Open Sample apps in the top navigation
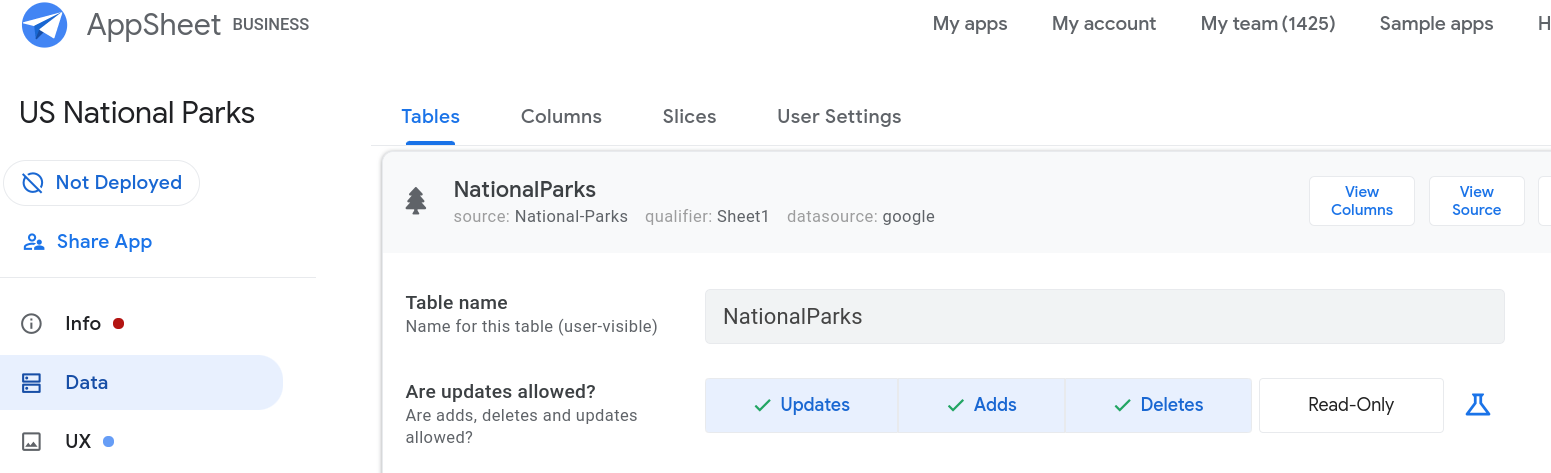 point(1436,24)
